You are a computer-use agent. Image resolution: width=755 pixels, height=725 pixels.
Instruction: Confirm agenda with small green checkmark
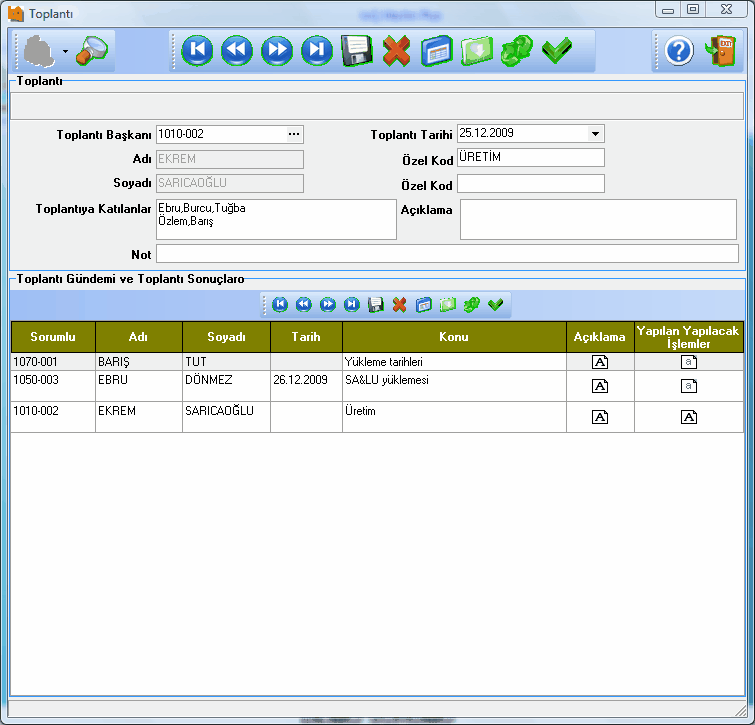click(495, 305)
